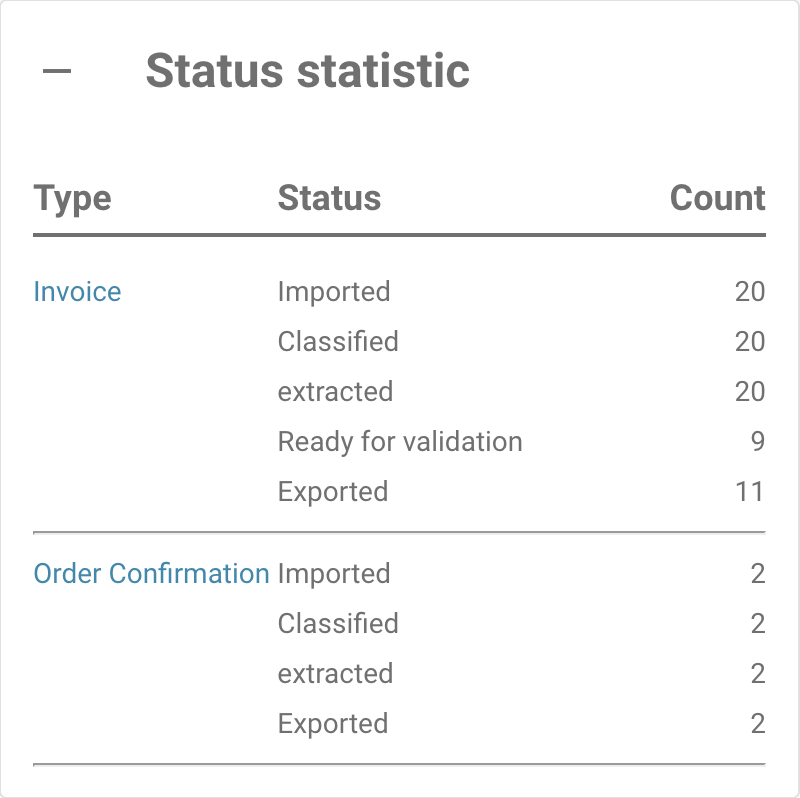800x798 pixels.
Task: Open the Order Confirmation type link
Action: pos(152,573)
